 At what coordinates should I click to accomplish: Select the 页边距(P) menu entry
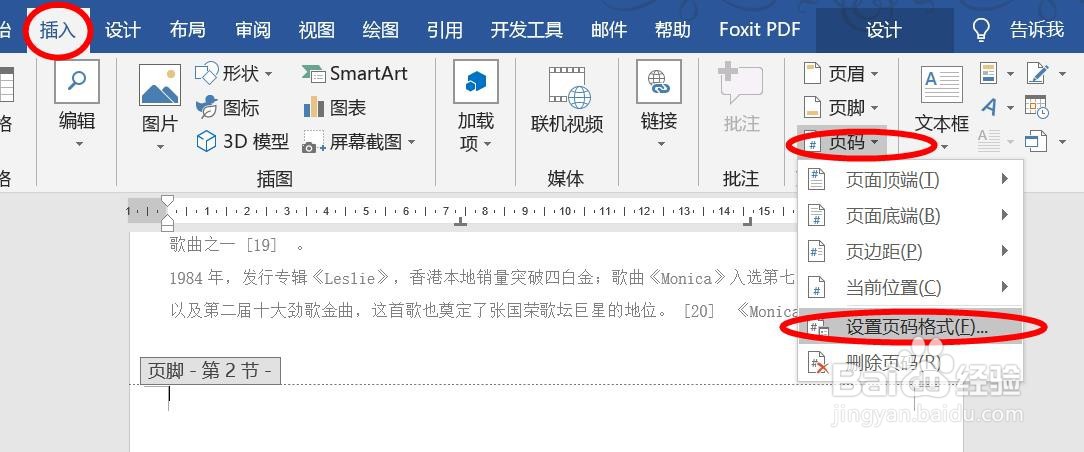coord(910,252)
